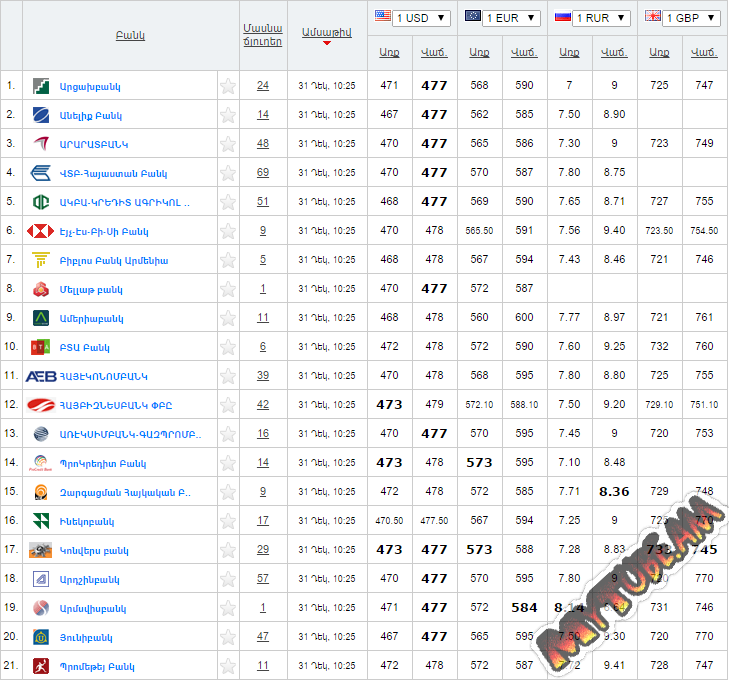
Task: Open 42 branches link for ՀԱՅԲԻԶՆԵՍԲԱՆԿ
Action: pyautogui.click(x=263, y=404)
